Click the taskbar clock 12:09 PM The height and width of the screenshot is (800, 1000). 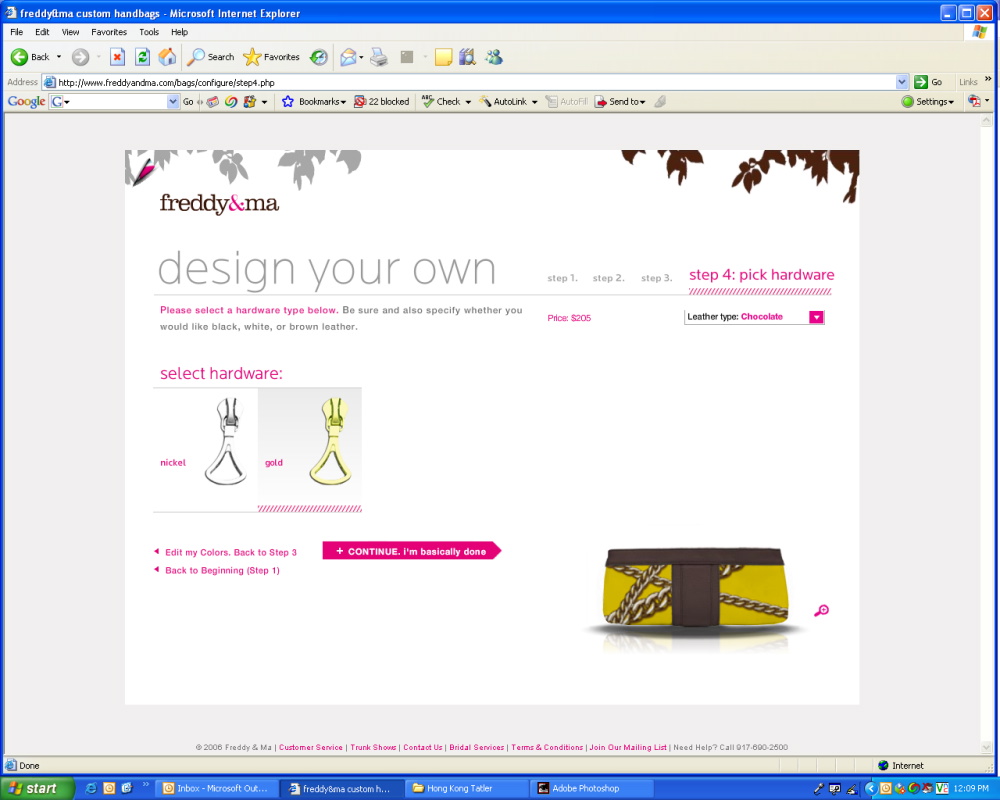coord(971,789)
